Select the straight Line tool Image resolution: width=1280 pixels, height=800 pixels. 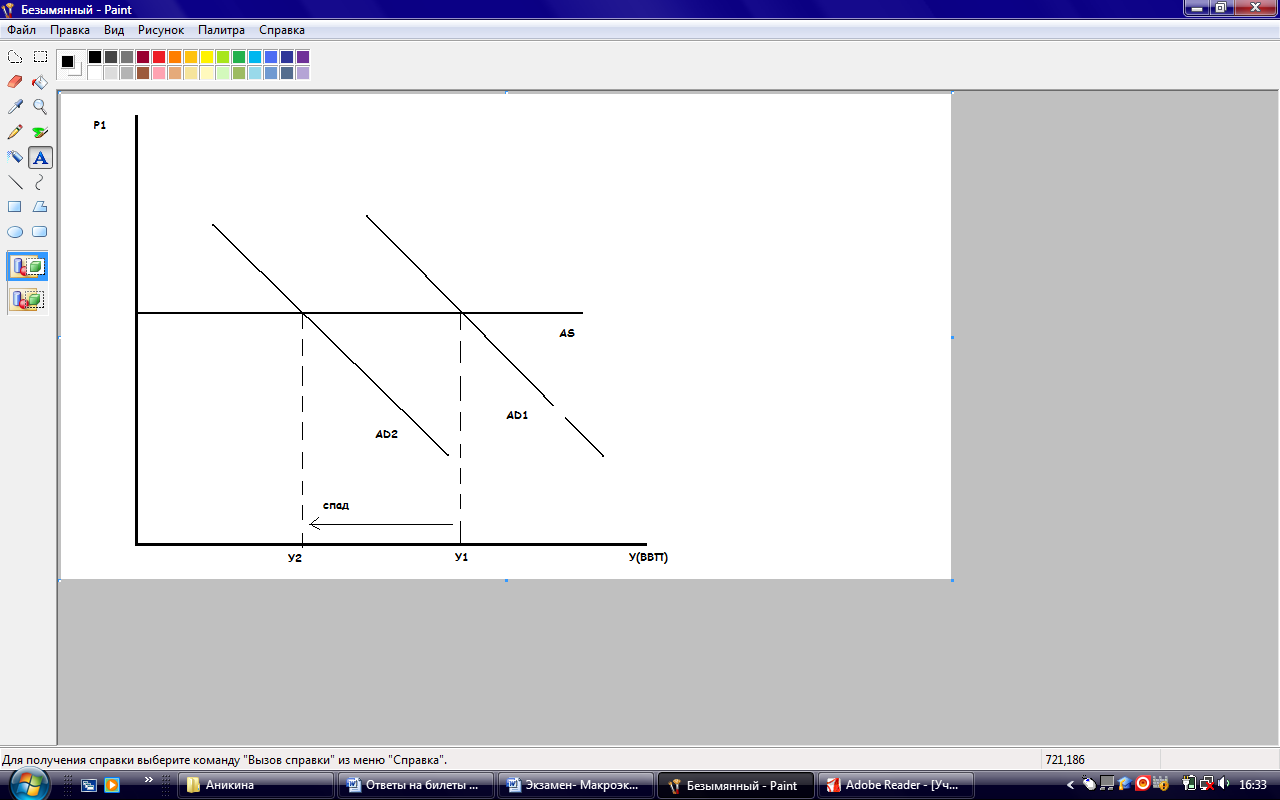[15, 182]
